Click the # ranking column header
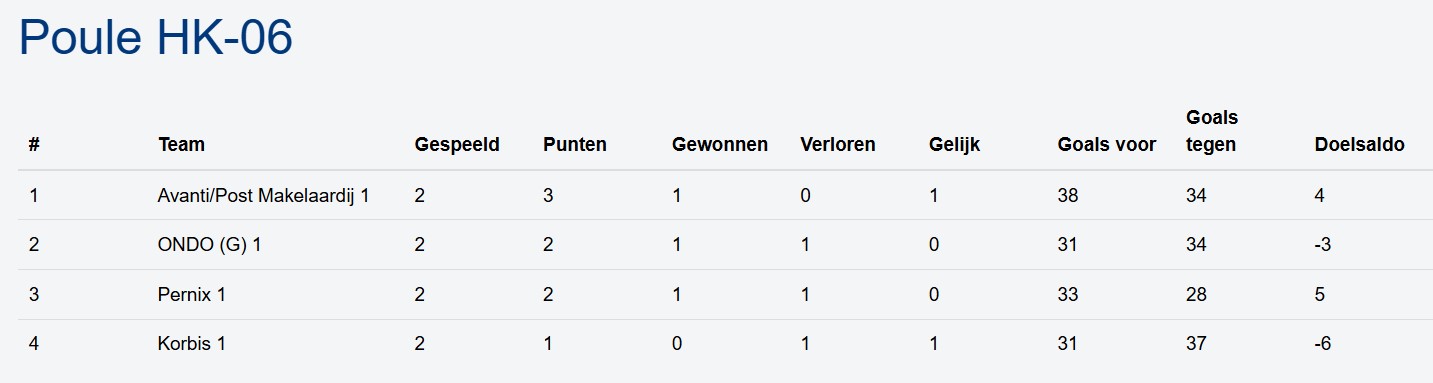 pyautogui.click(x=34, y=144)
